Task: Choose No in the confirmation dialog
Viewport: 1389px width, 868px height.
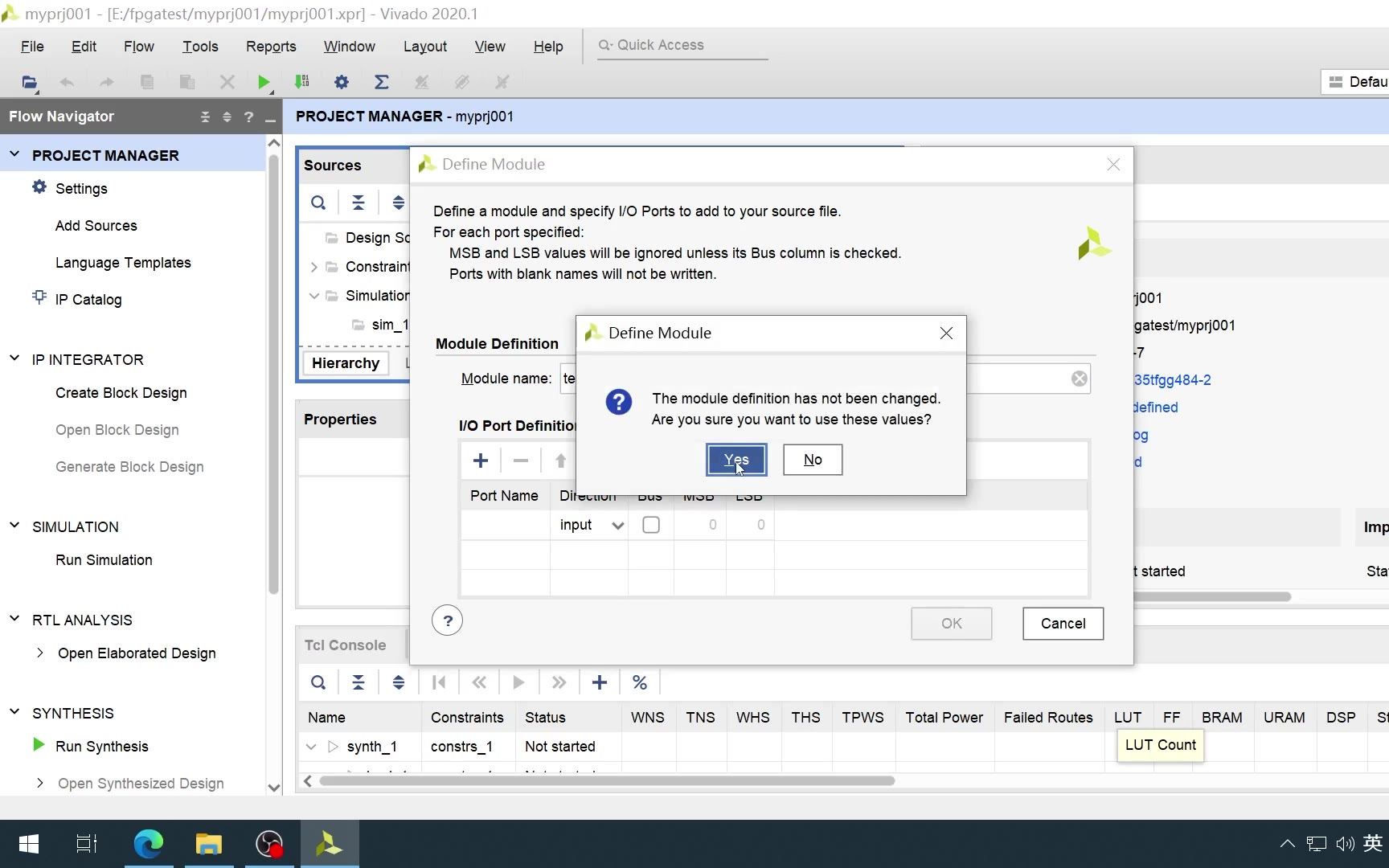Action: pos(813,460)
